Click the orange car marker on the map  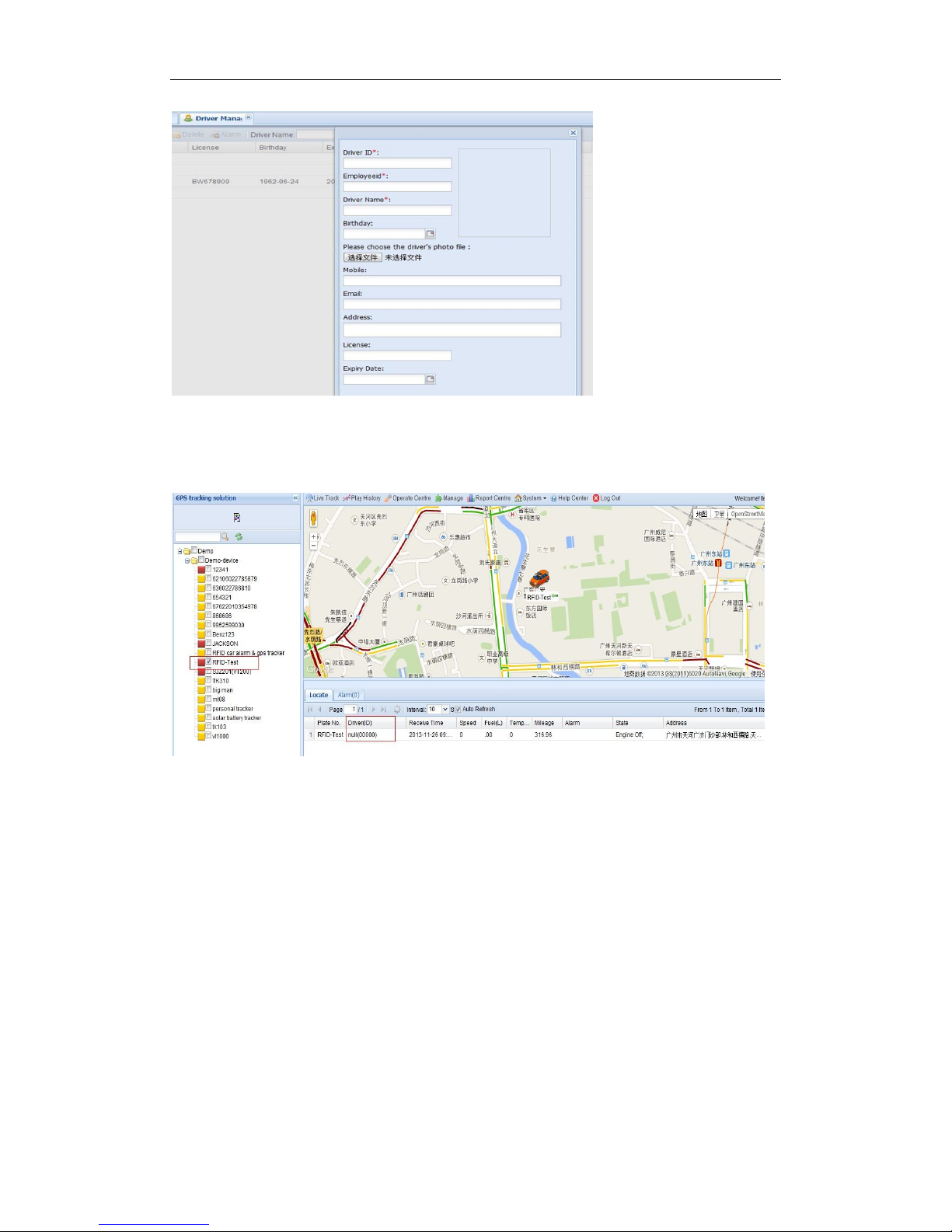(539, 578)
